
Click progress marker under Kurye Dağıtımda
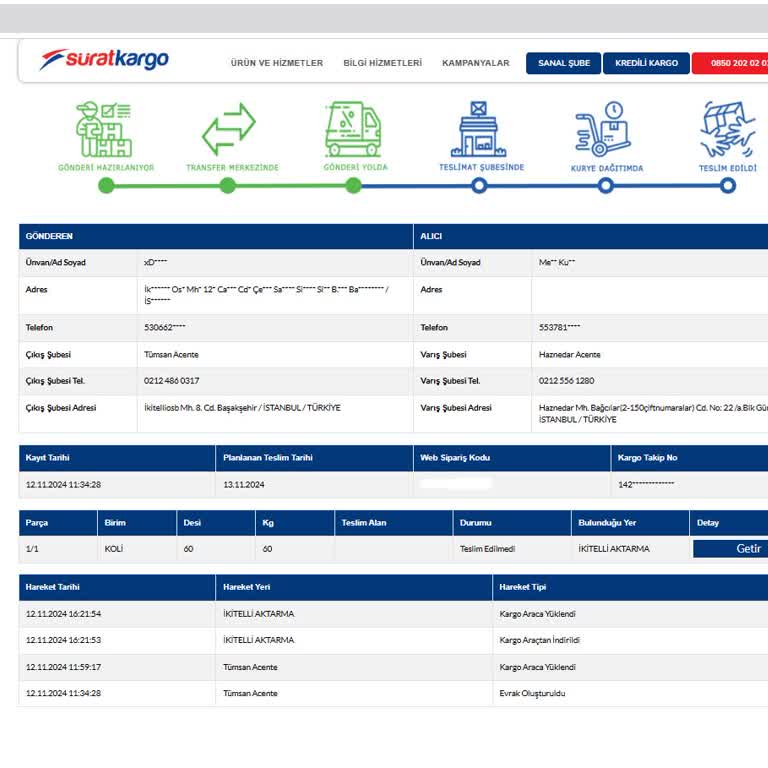pyautogui.click(x=606, y=186)
